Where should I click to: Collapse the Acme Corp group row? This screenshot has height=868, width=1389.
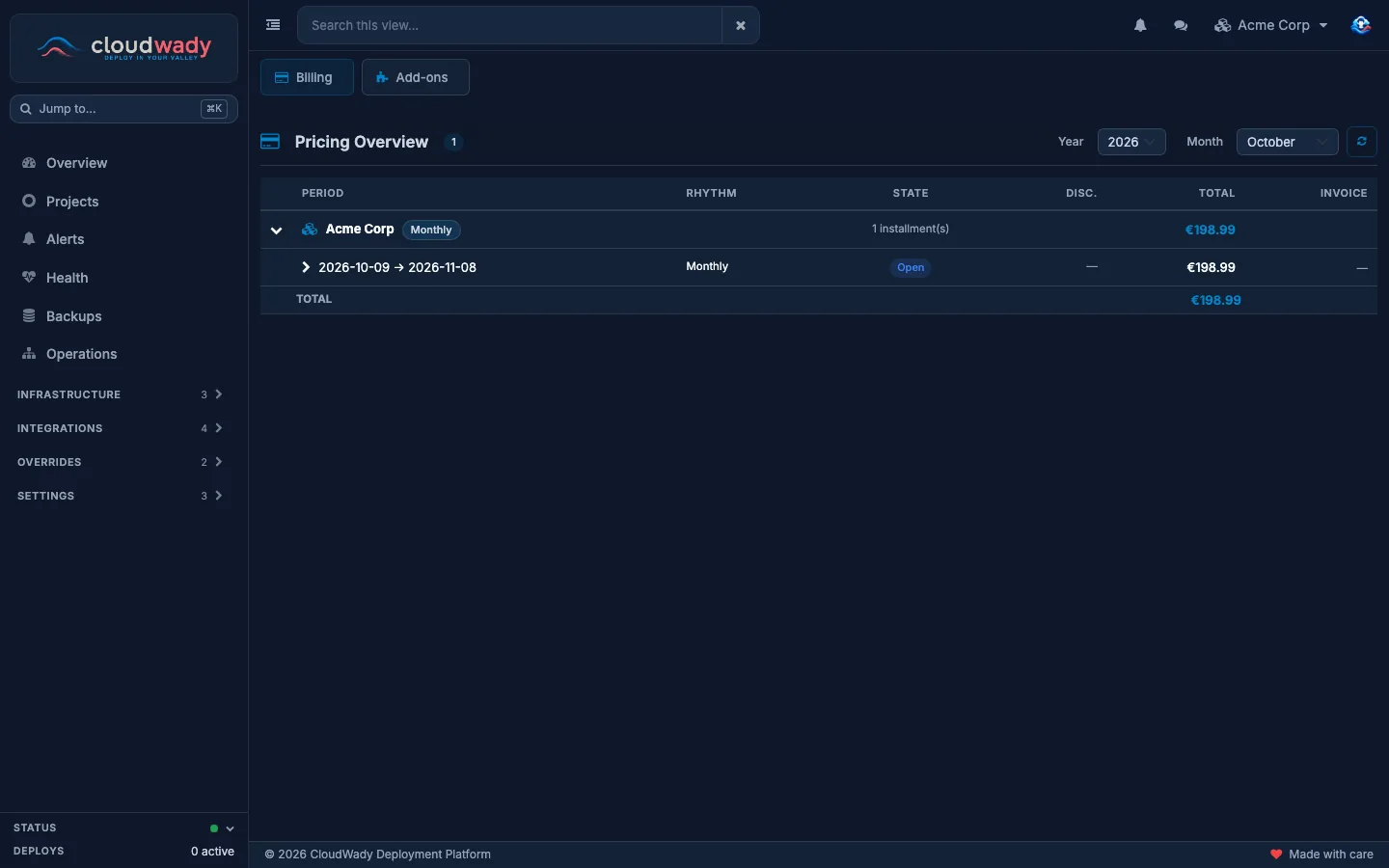coord(276,231)
